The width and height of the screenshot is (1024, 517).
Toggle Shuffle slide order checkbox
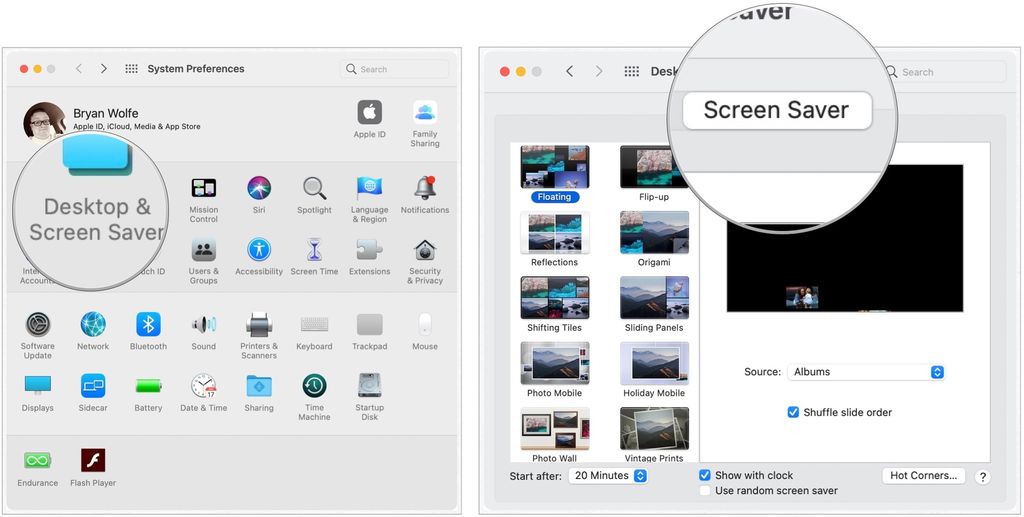tap(793, 413)
